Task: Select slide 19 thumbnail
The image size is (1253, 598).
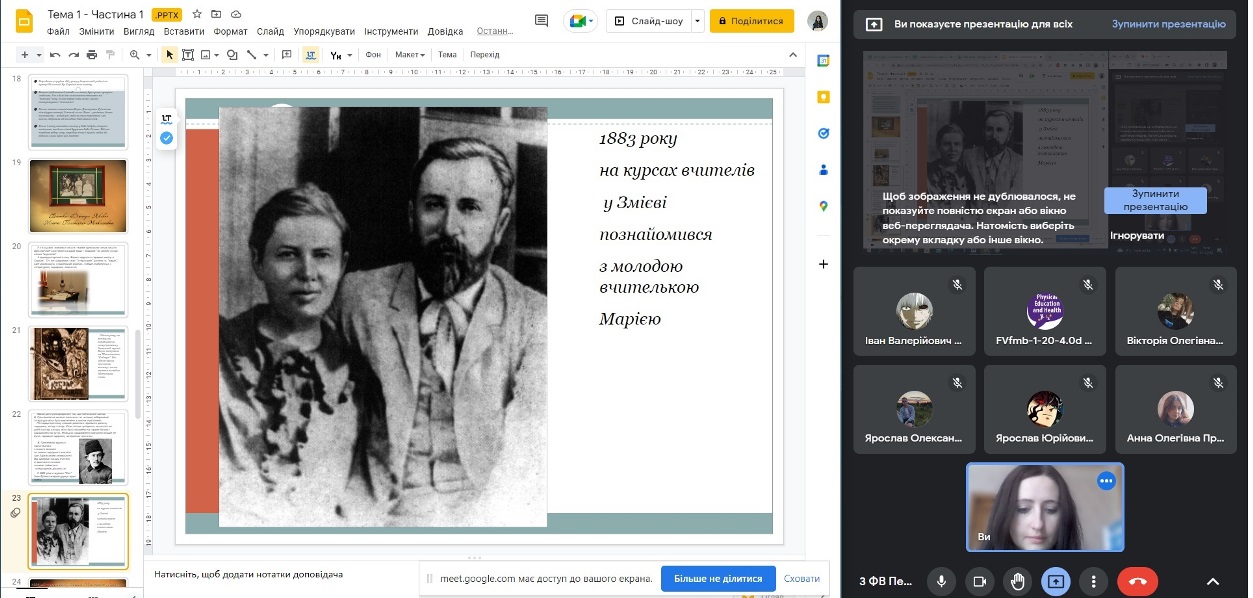Action: click(78, 196)
